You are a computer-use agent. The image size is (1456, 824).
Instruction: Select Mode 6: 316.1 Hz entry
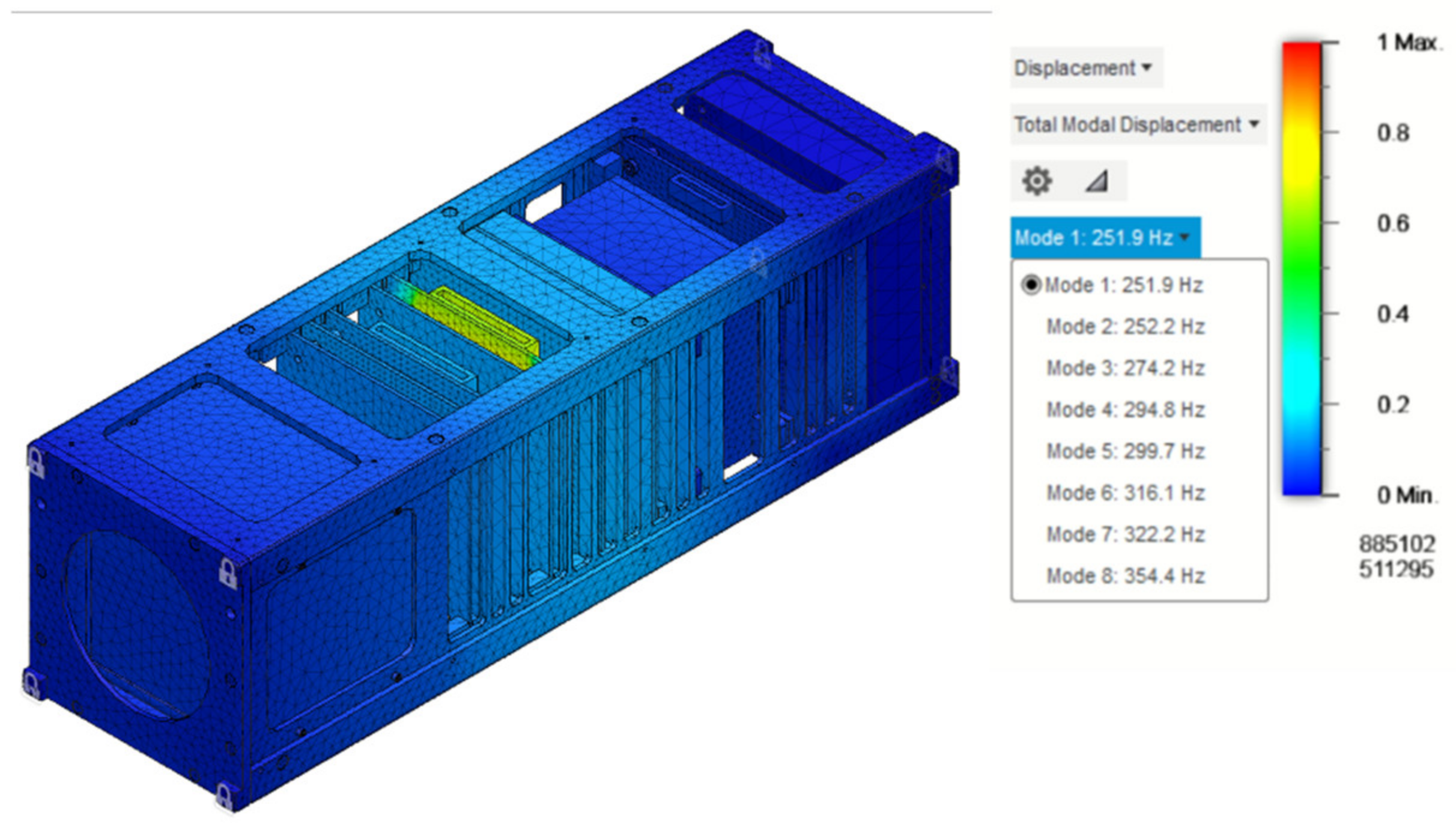(x=1124, y=493)
